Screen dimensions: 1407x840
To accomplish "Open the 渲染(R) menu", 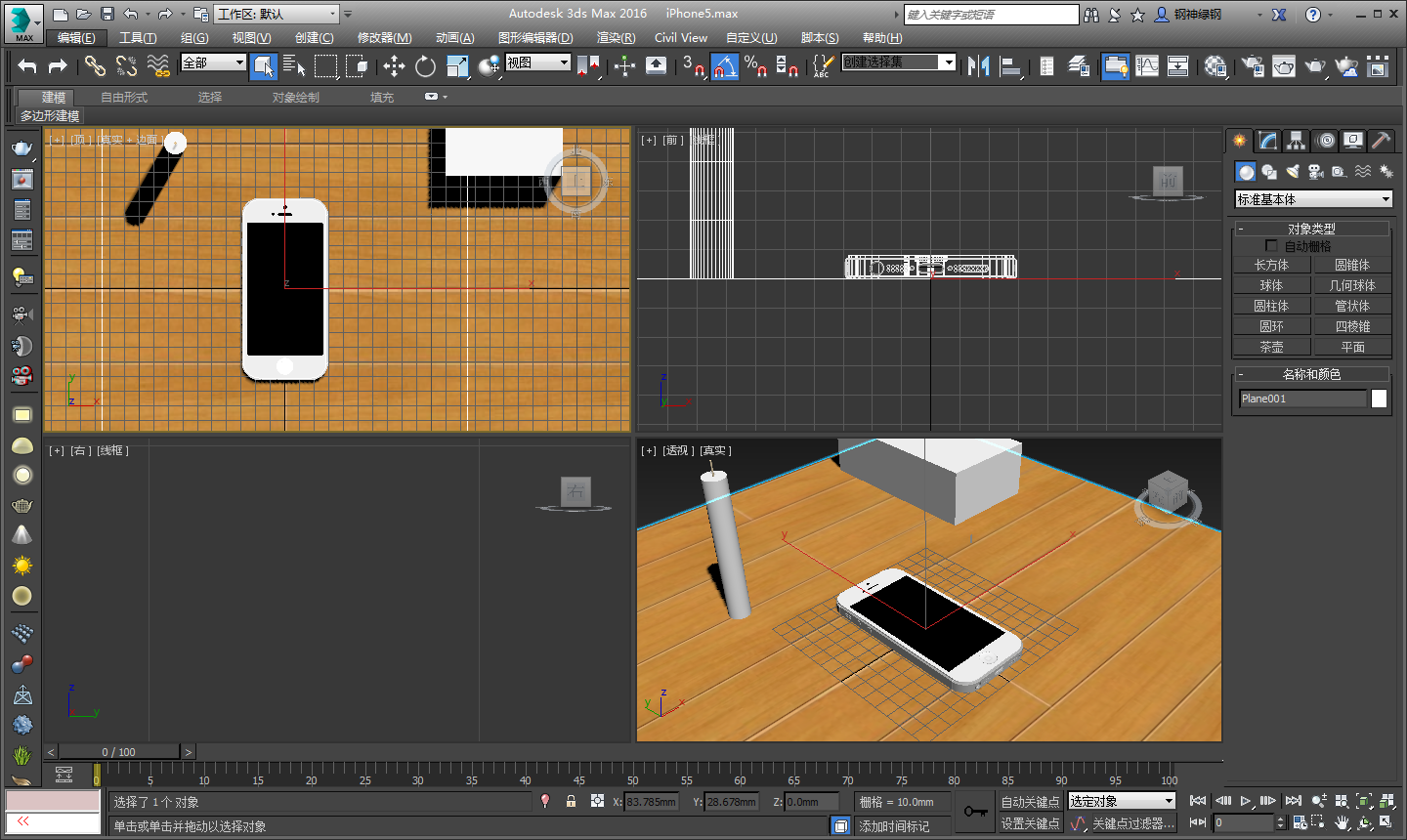I will [x=616, y=38].
